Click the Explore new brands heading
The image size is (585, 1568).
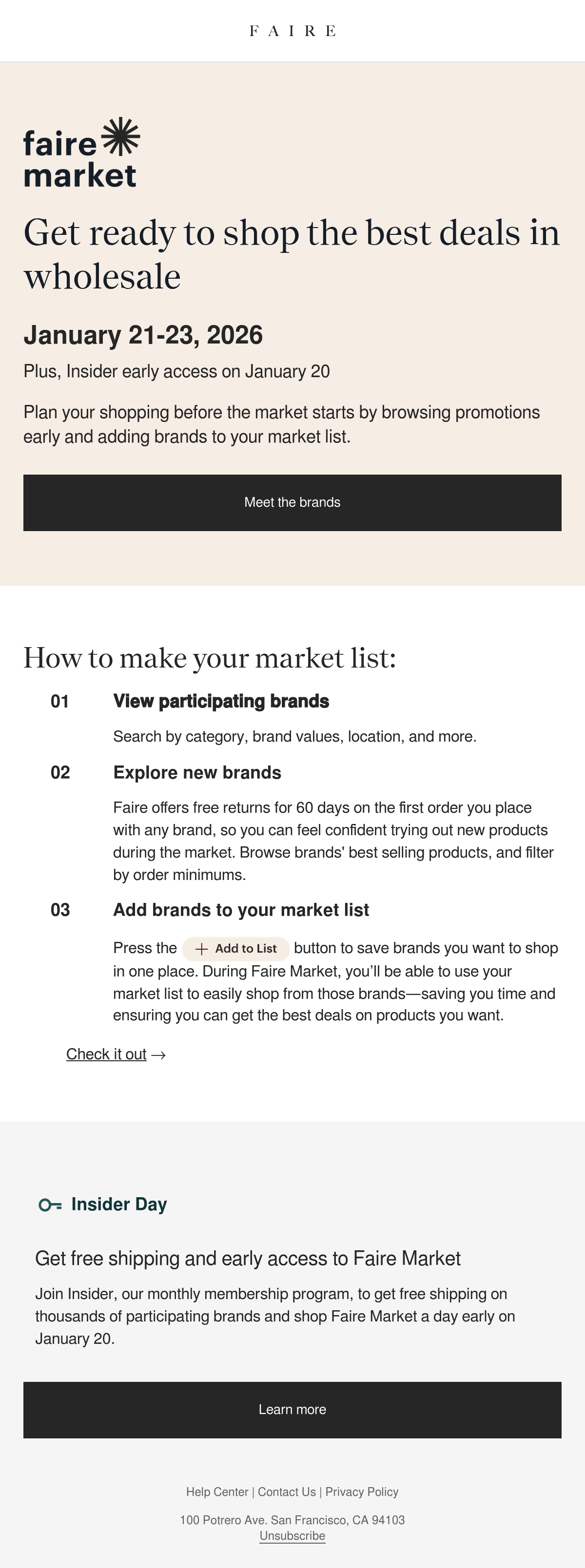point(197,772)
